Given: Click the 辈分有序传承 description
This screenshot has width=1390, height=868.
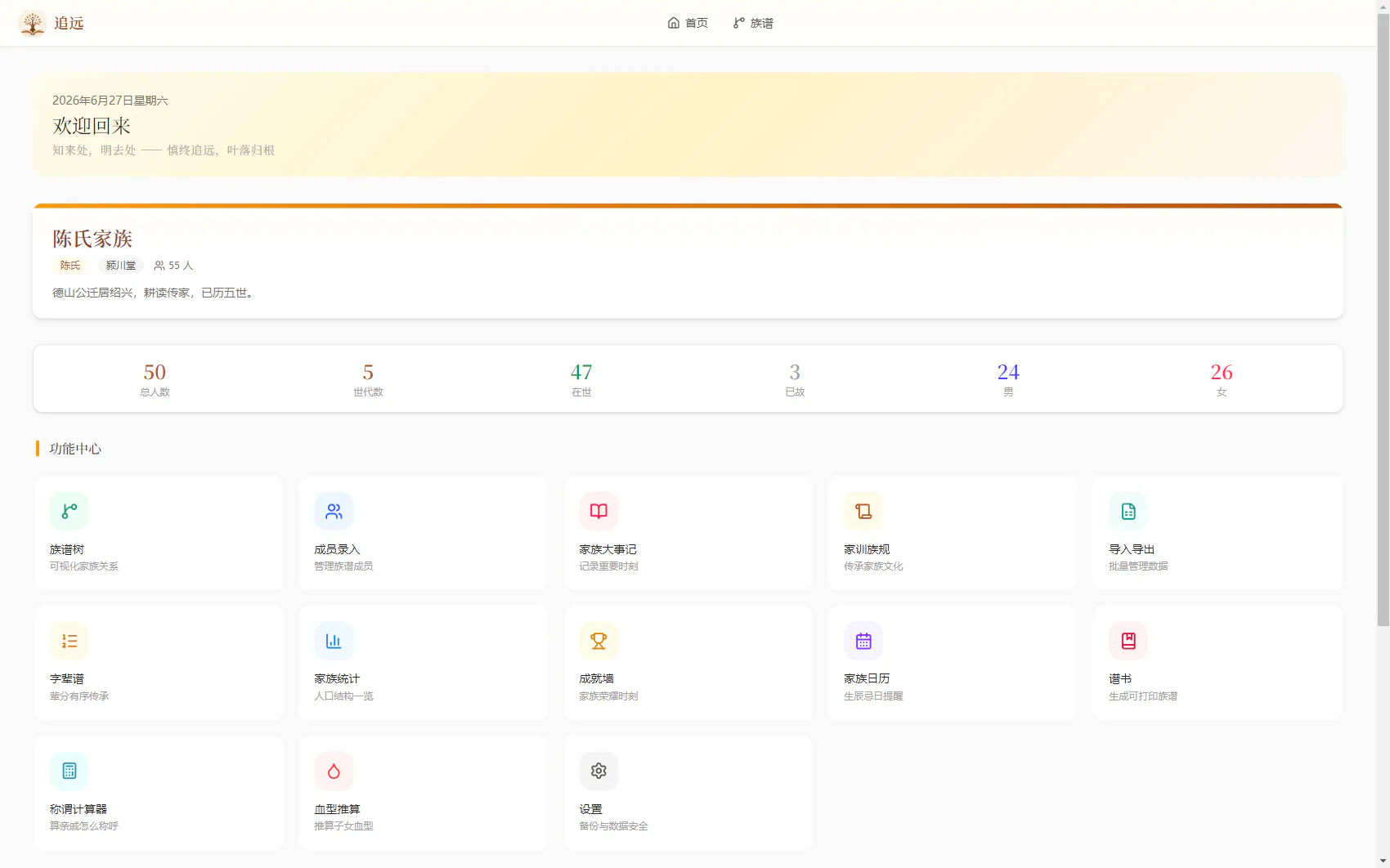Looking at the screenshot, I should (x=79, y=696).
